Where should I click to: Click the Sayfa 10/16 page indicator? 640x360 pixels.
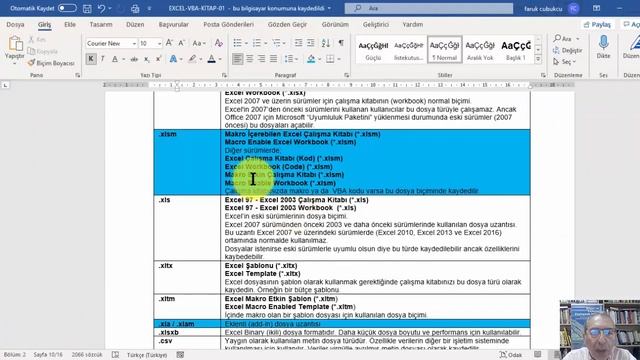click(x=48, y=355)
